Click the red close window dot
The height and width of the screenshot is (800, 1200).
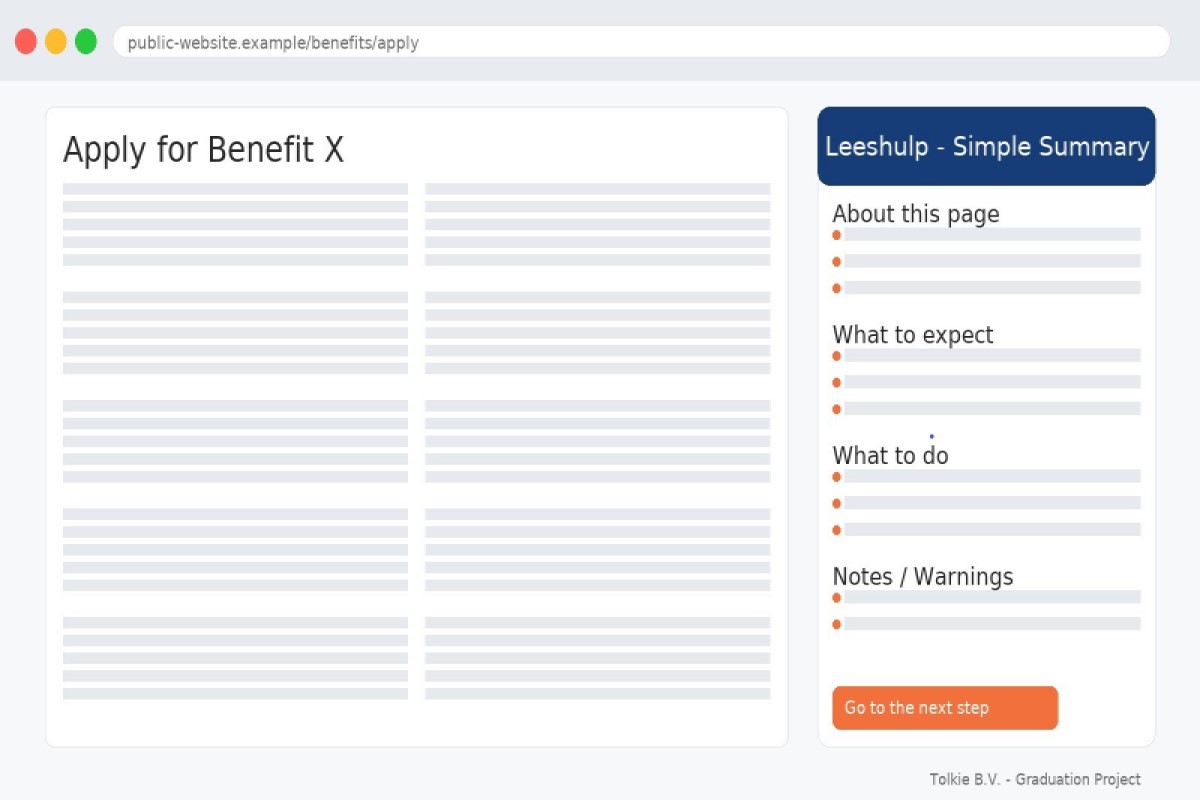click(26, 42)
